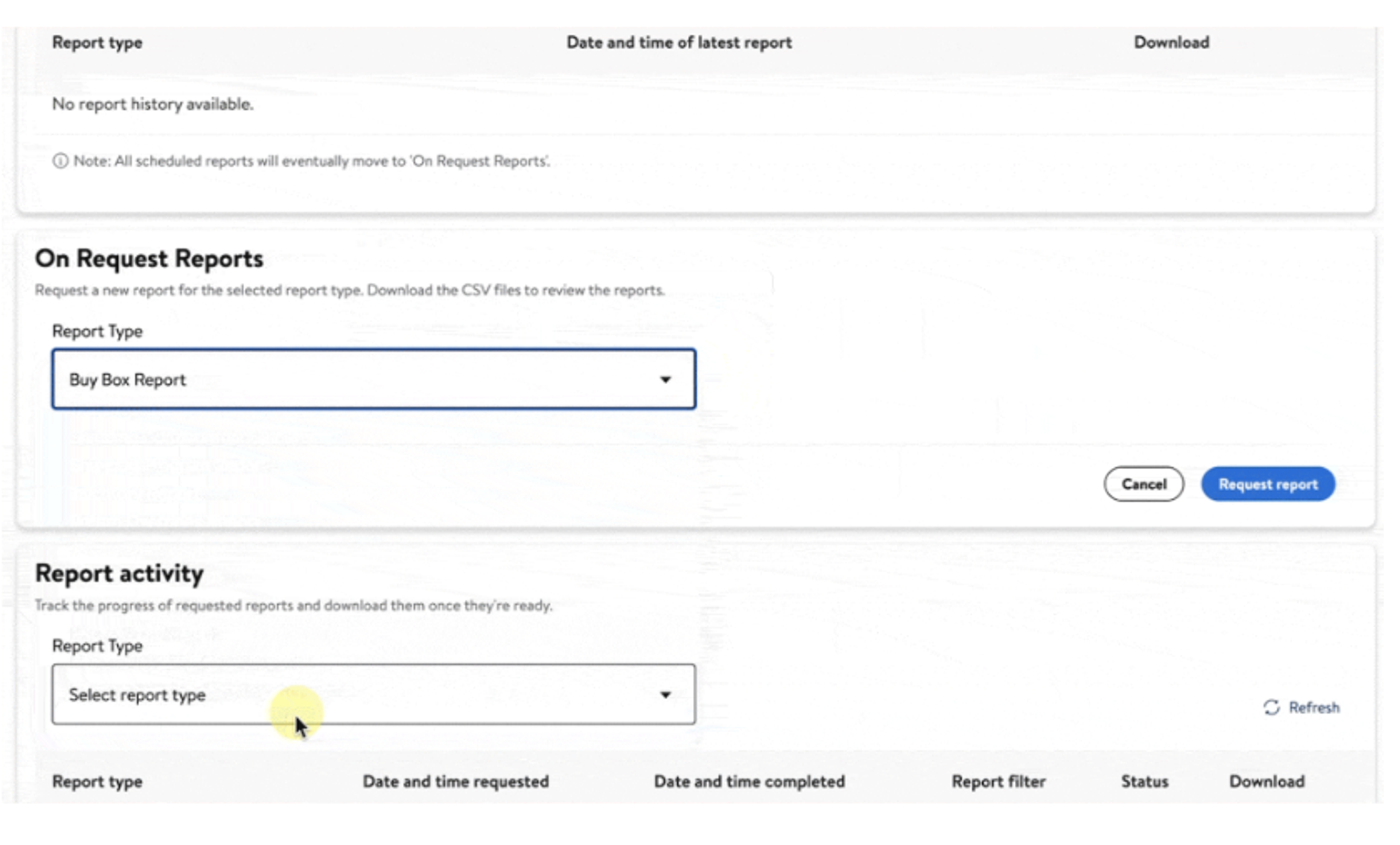
Task: Click the Download header in the scheduled reports table
Action: click(x=1171, y=43)
